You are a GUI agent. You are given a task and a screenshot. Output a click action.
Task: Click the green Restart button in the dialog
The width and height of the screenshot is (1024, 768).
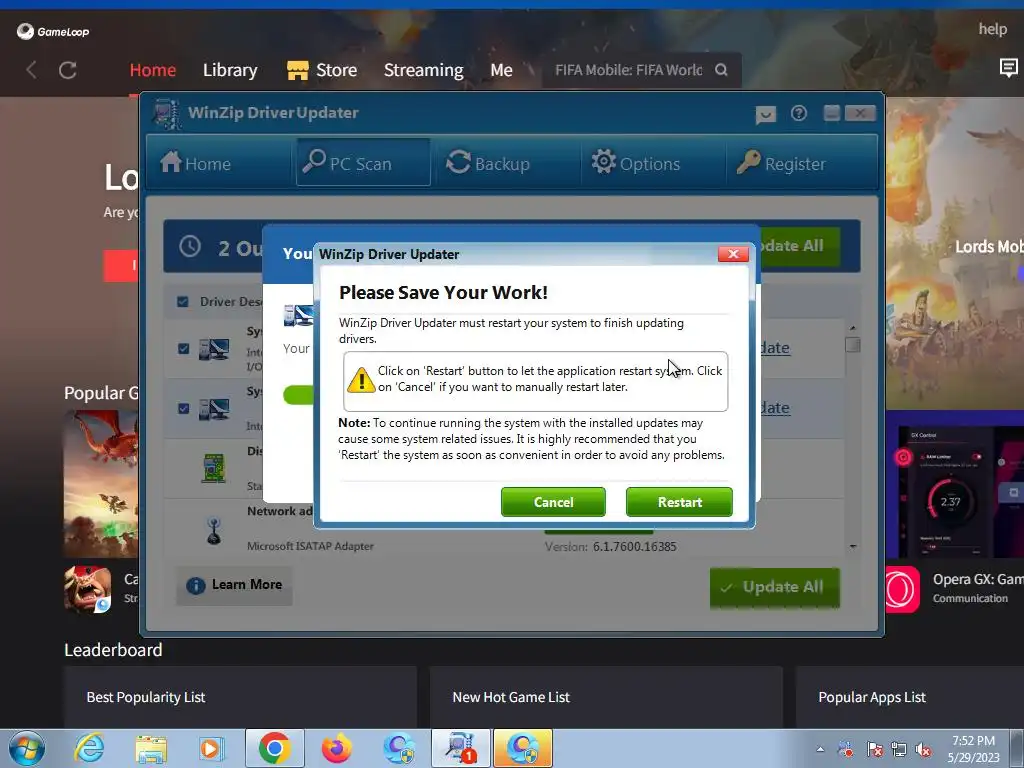click(679, 502)
